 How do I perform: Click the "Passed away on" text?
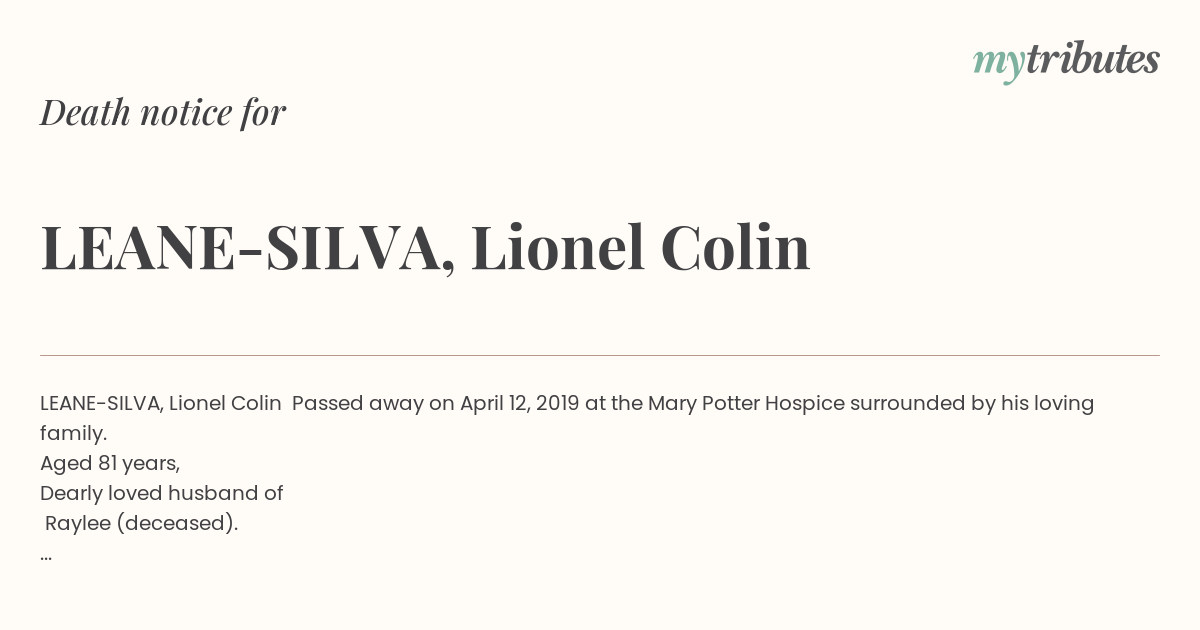pos(373,404)
